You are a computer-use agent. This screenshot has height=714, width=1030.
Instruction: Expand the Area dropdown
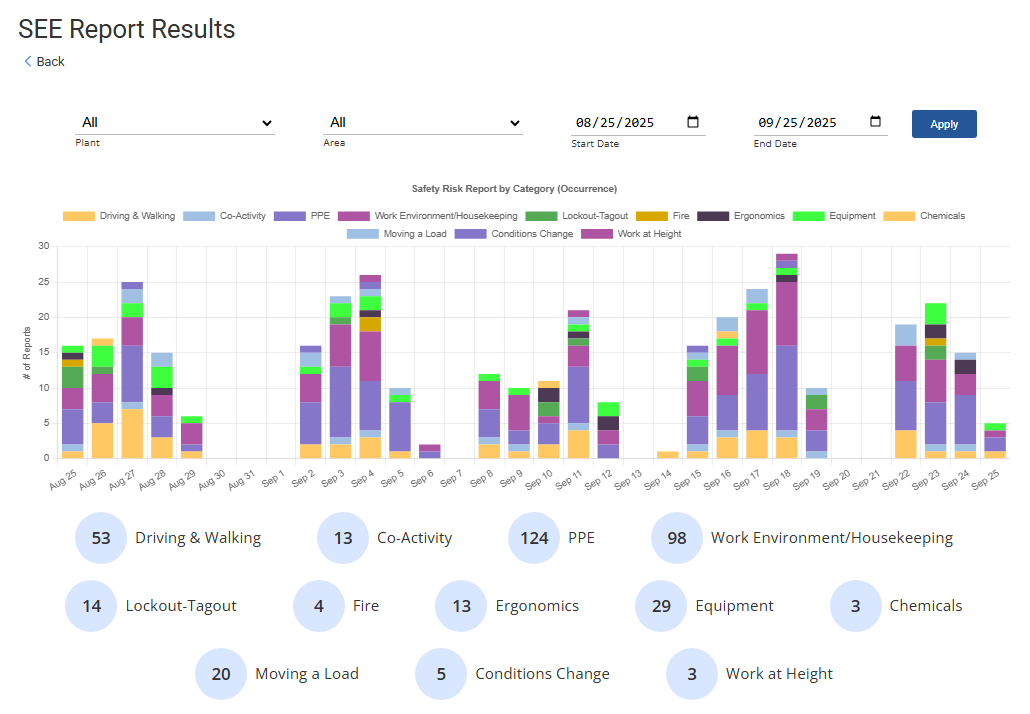[x=422, y=123]
